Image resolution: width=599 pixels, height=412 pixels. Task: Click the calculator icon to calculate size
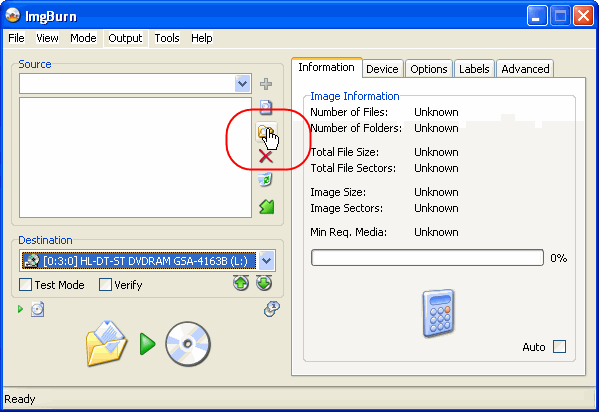tap(438, 313)
